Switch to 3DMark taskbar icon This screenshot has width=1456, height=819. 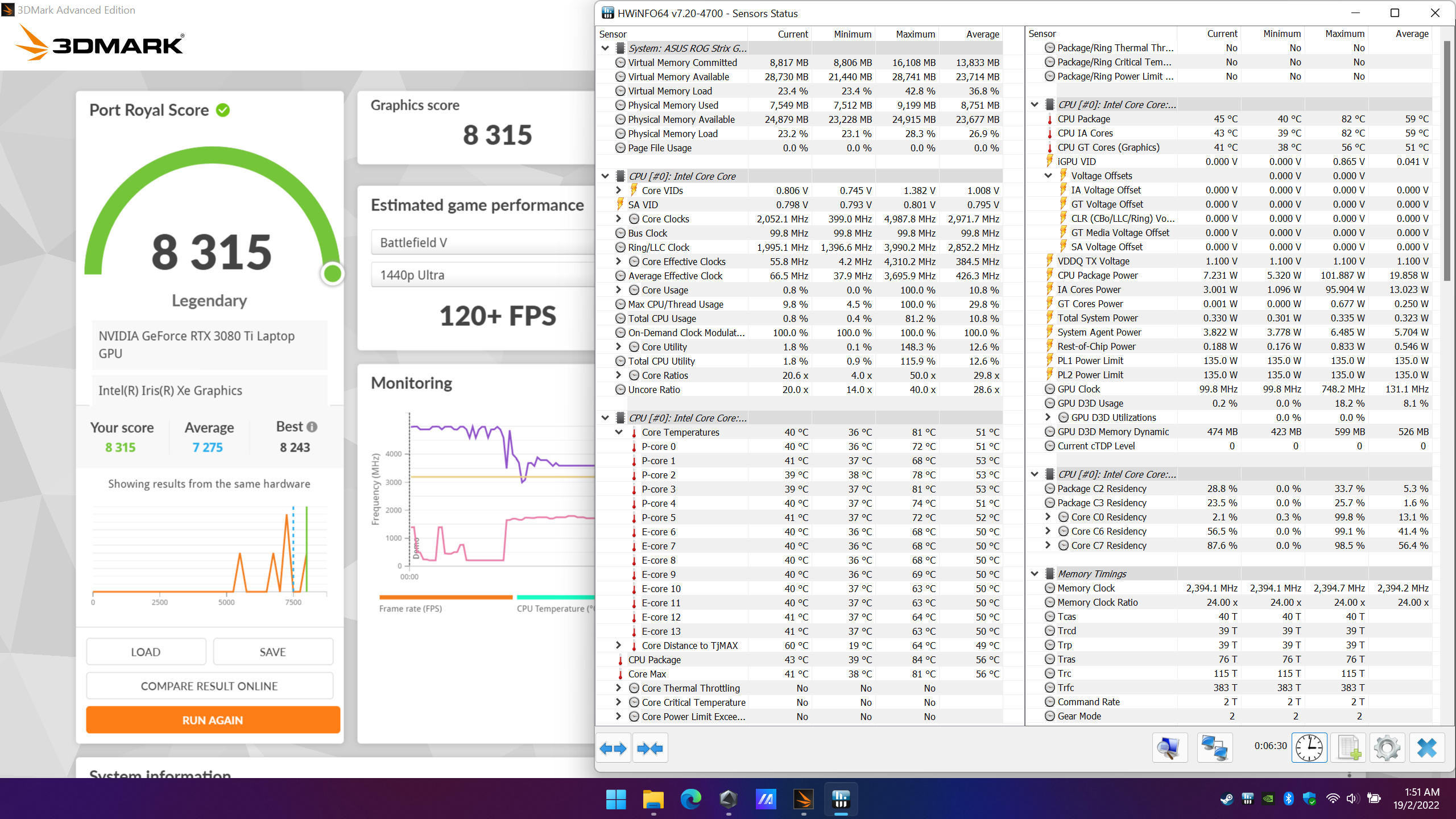coord(804,799)
